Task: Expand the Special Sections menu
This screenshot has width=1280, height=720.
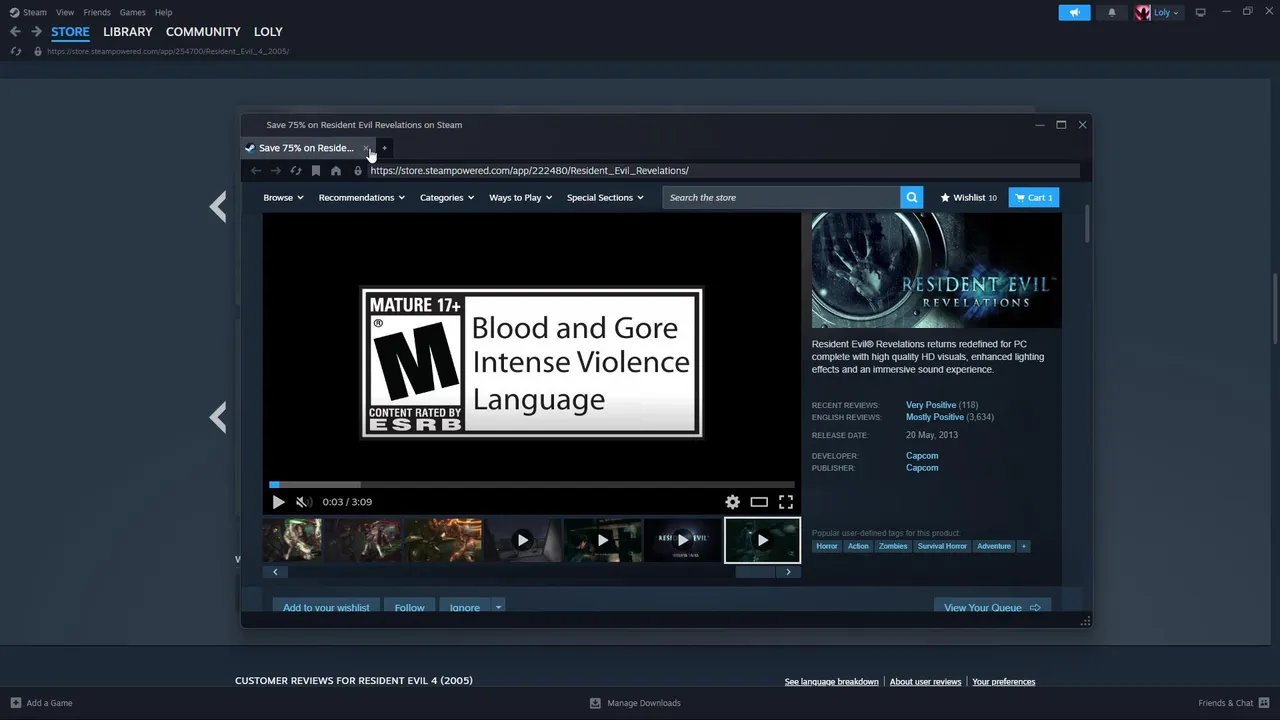Action: point(605,198)
